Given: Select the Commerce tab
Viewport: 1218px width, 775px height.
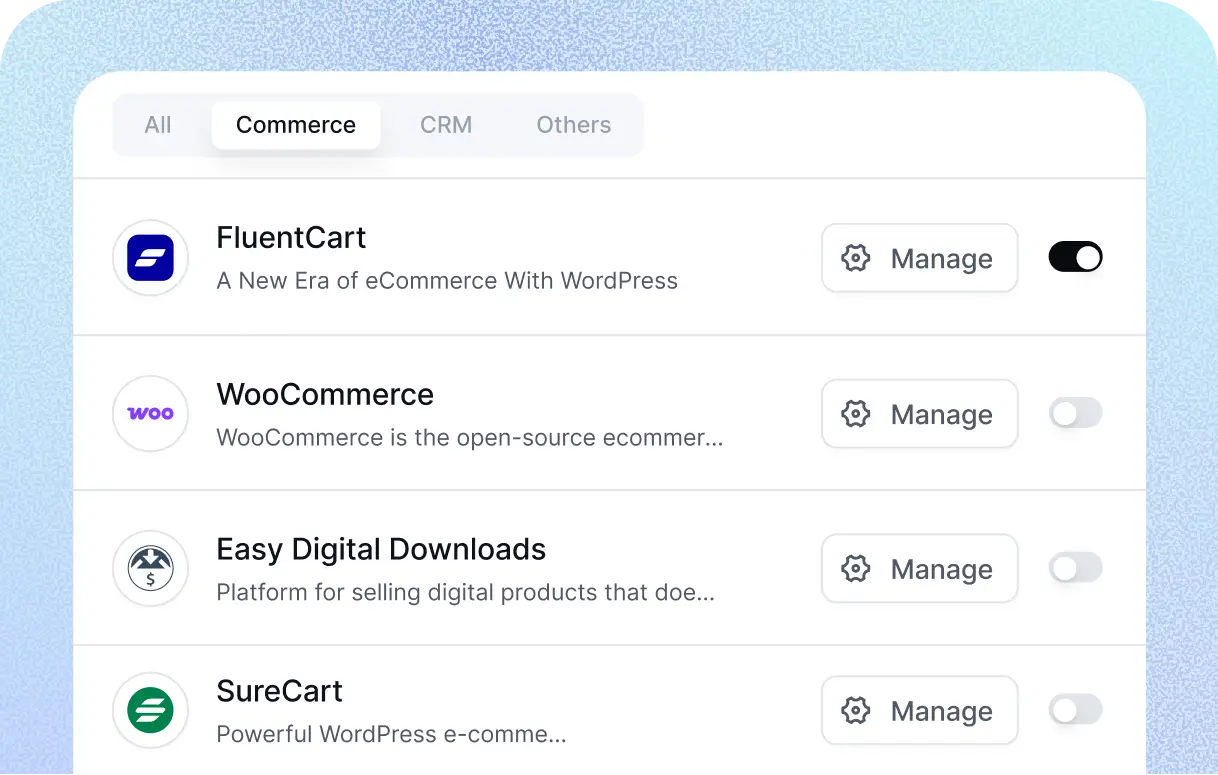Looking at the screenshot, I should [x=296, y=125].
